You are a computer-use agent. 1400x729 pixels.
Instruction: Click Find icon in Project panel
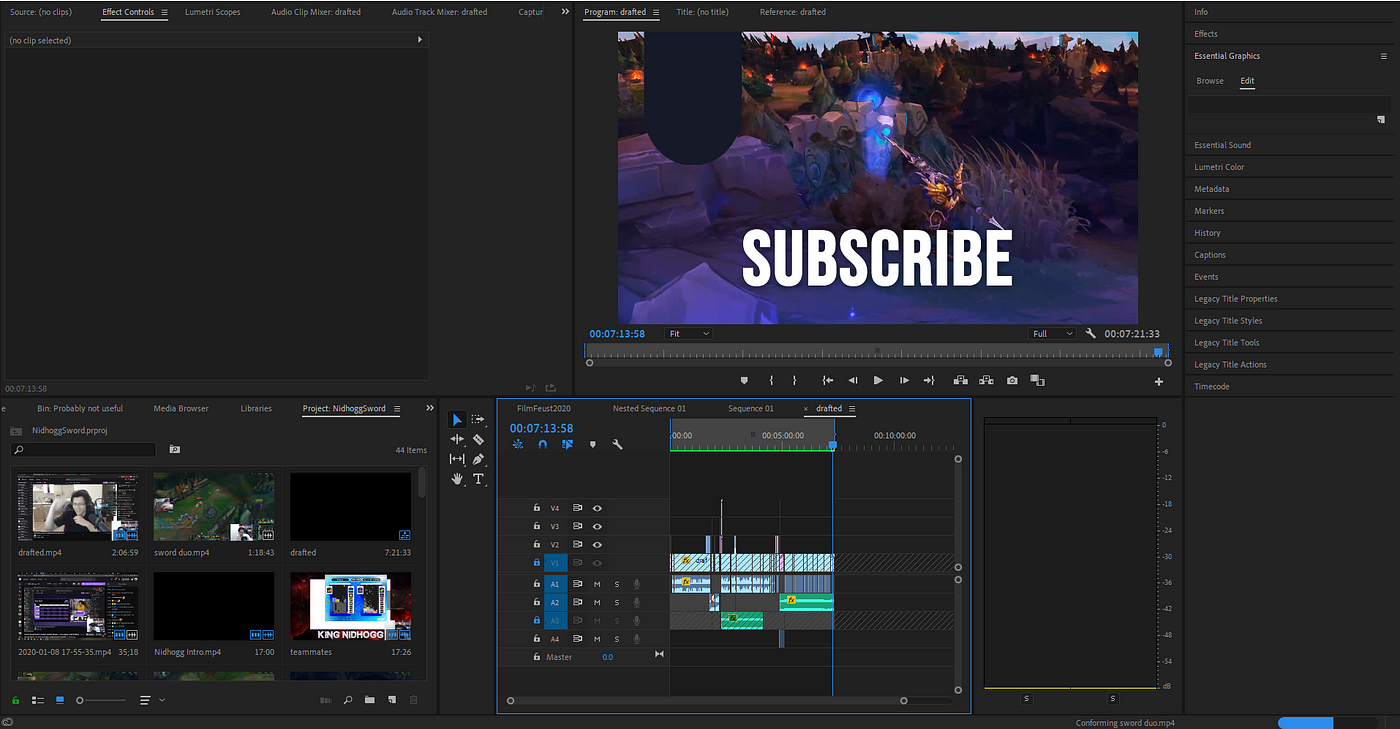pos(348,700)
